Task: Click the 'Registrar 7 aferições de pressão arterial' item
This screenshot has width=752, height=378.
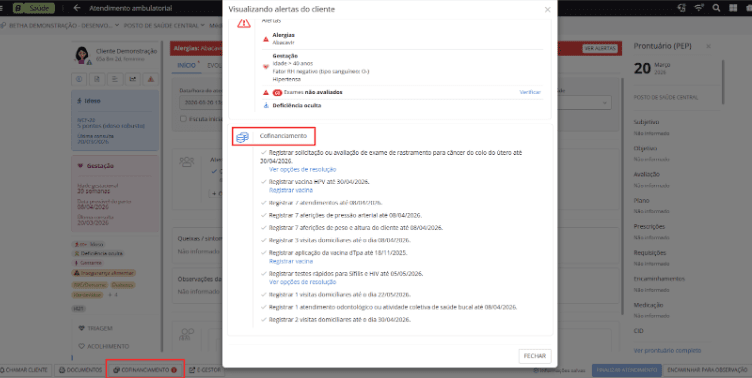Action: pos(345,215)
